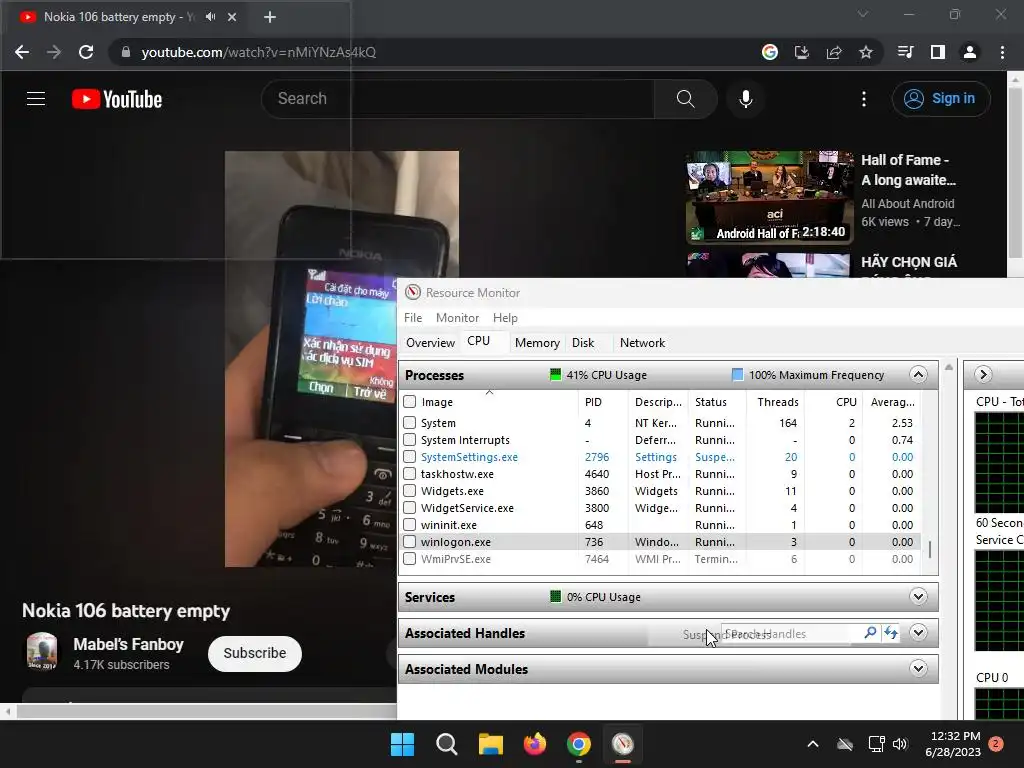Click Processes list scrollbar thumb
Viewport: 1024px width, 768px height.
pyautogui.click(x=930, y=549)
